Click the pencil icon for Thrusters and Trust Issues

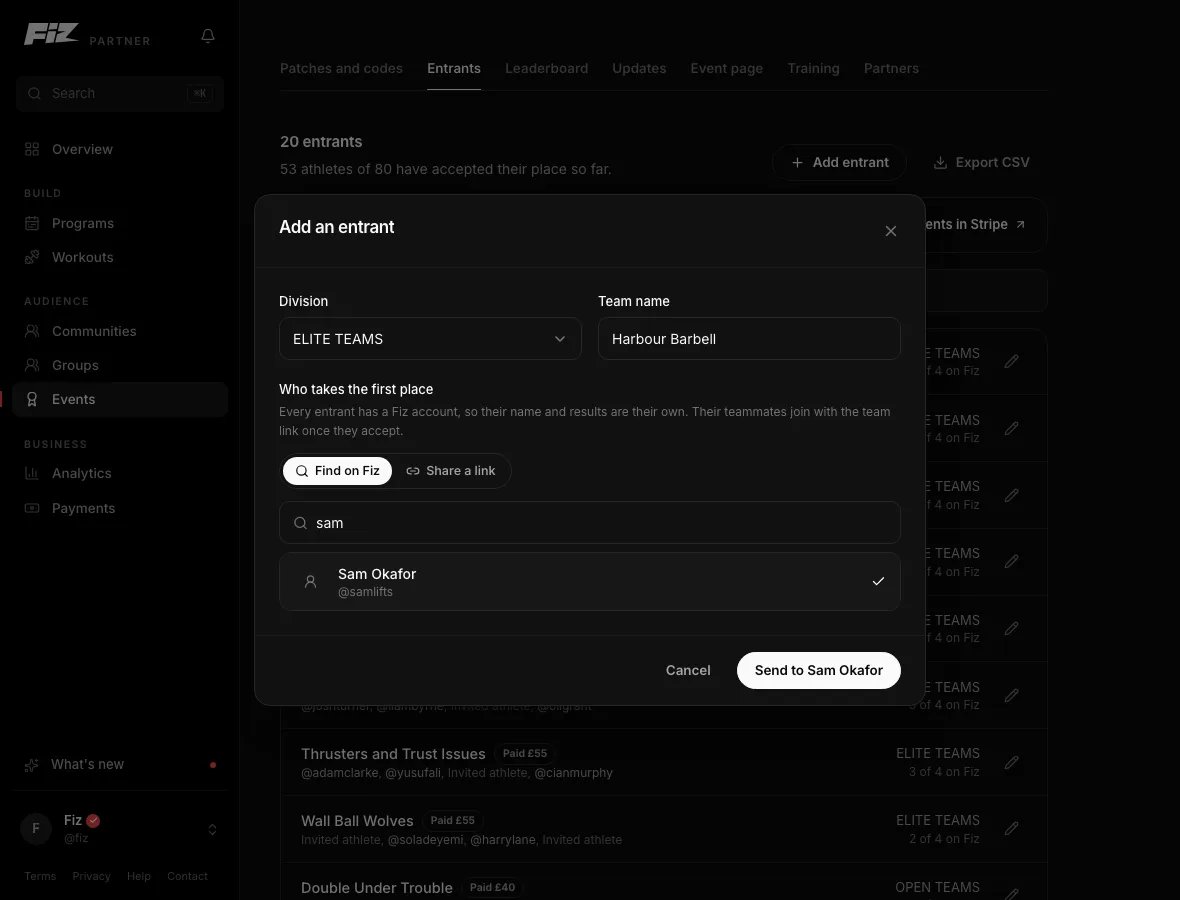click(x=1011, y=762)
